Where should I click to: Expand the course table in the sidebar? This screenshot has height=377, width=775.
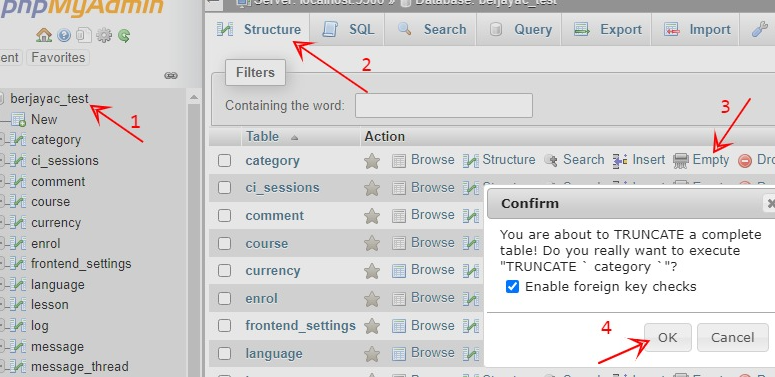[x=1, y=202]
